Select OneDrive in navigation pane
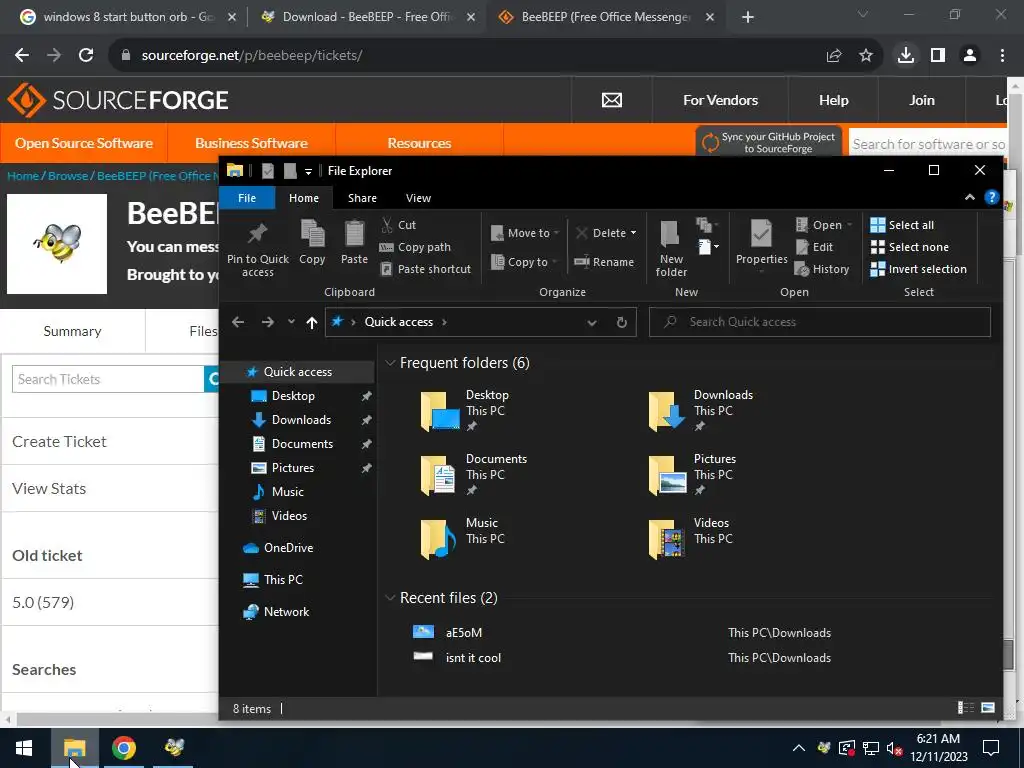Image resolution: width=1024 pixels, height=768 pixels. (x=288, y=547)
